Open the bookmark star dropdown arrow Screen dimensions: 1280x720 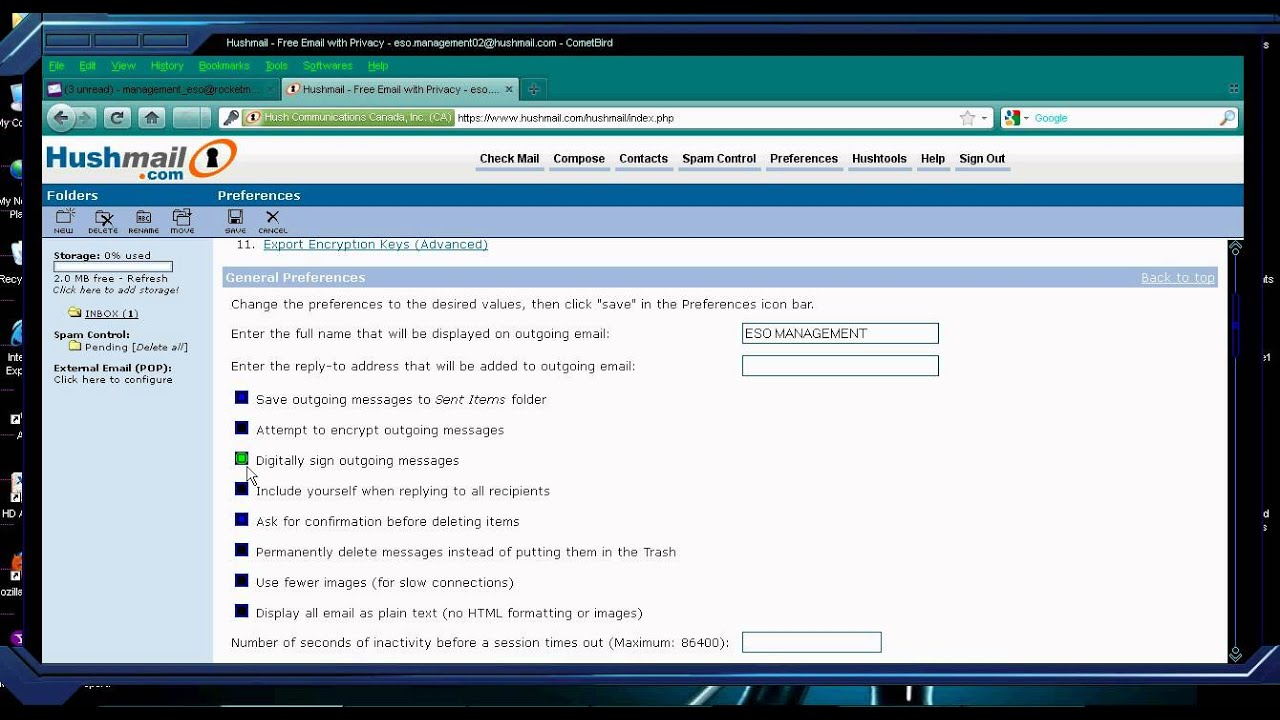click(x=984, y=118)
